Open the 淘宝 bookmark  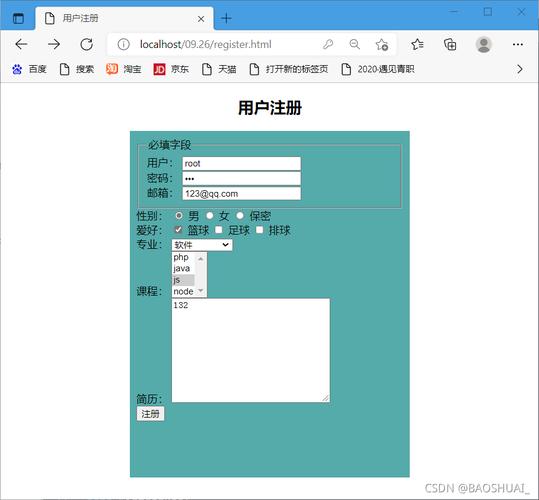click(124, 69)
